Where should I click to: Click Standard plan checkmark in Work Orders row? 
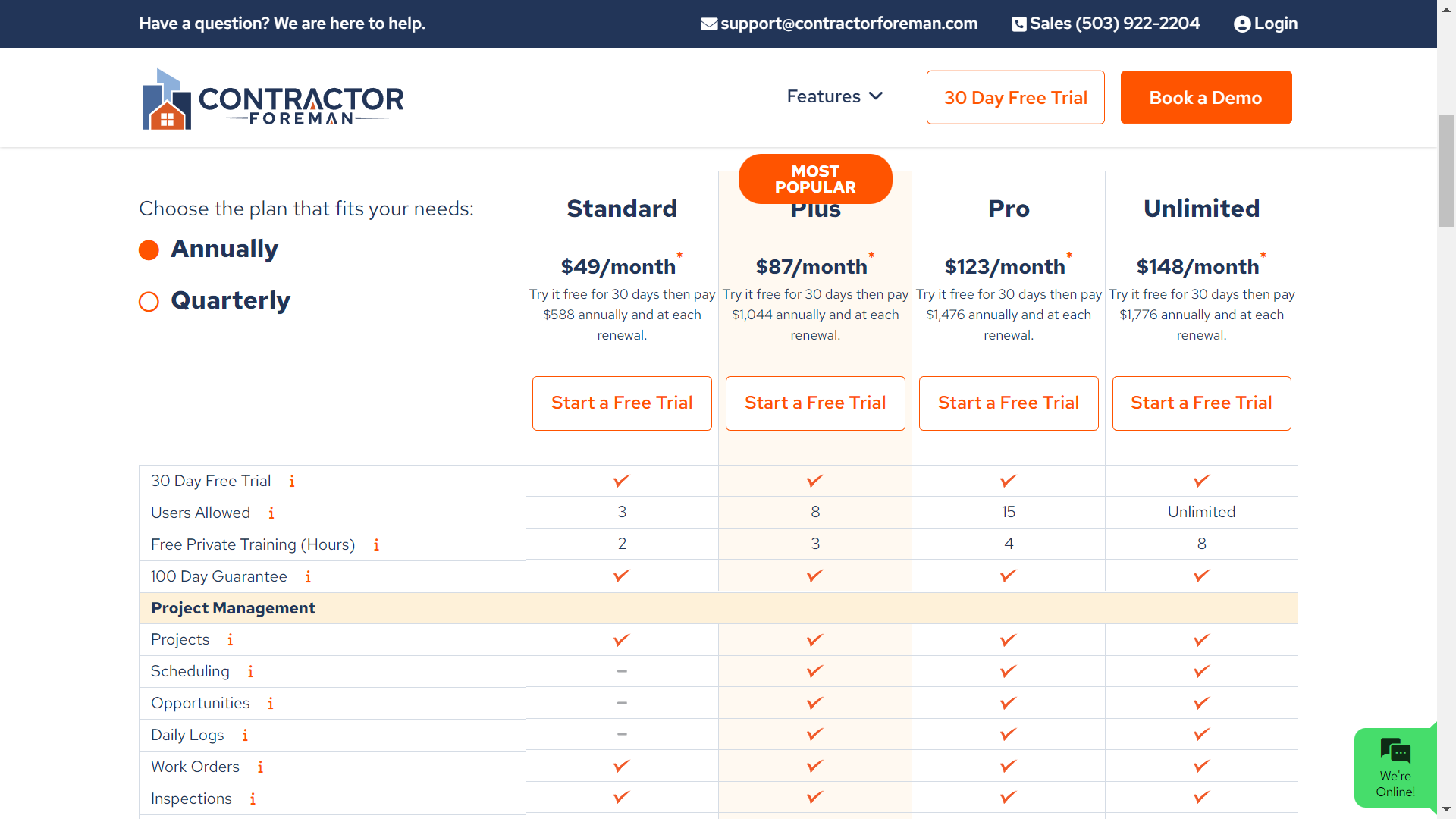622,766
